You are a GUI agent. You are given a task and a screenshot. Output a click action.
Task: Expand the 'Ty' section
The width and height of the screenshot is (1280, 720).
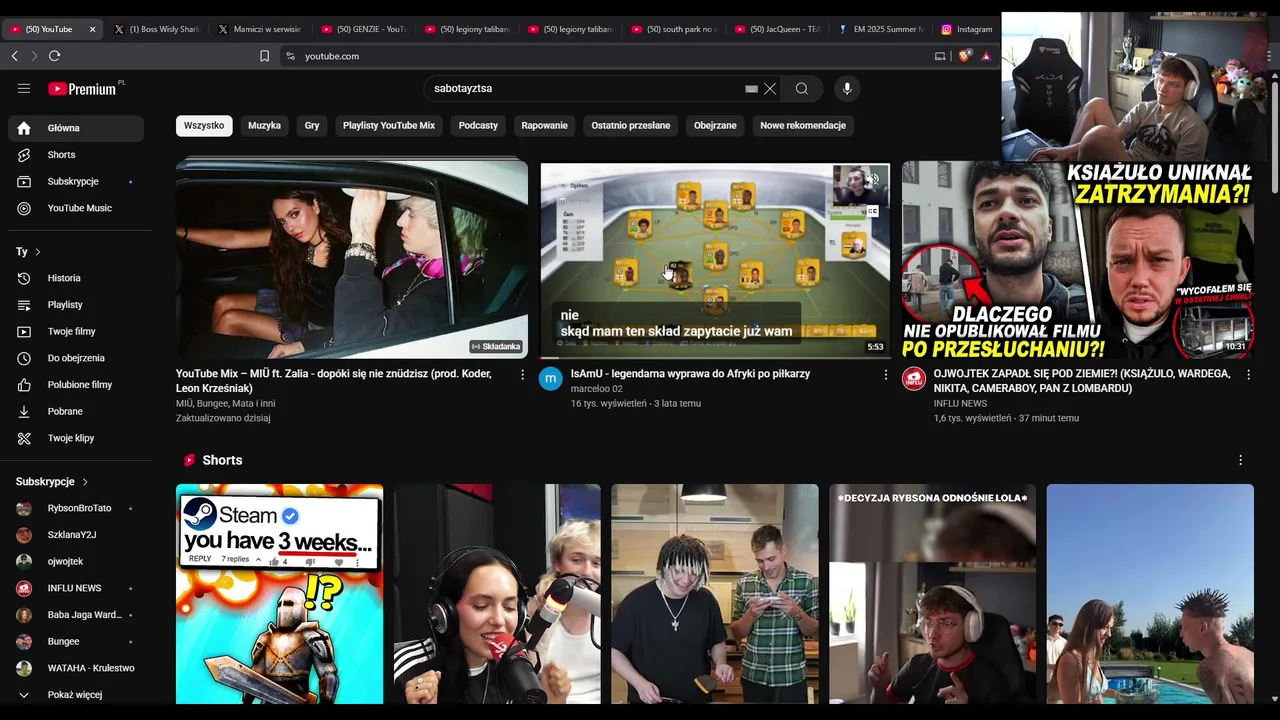tap(28, 252)
